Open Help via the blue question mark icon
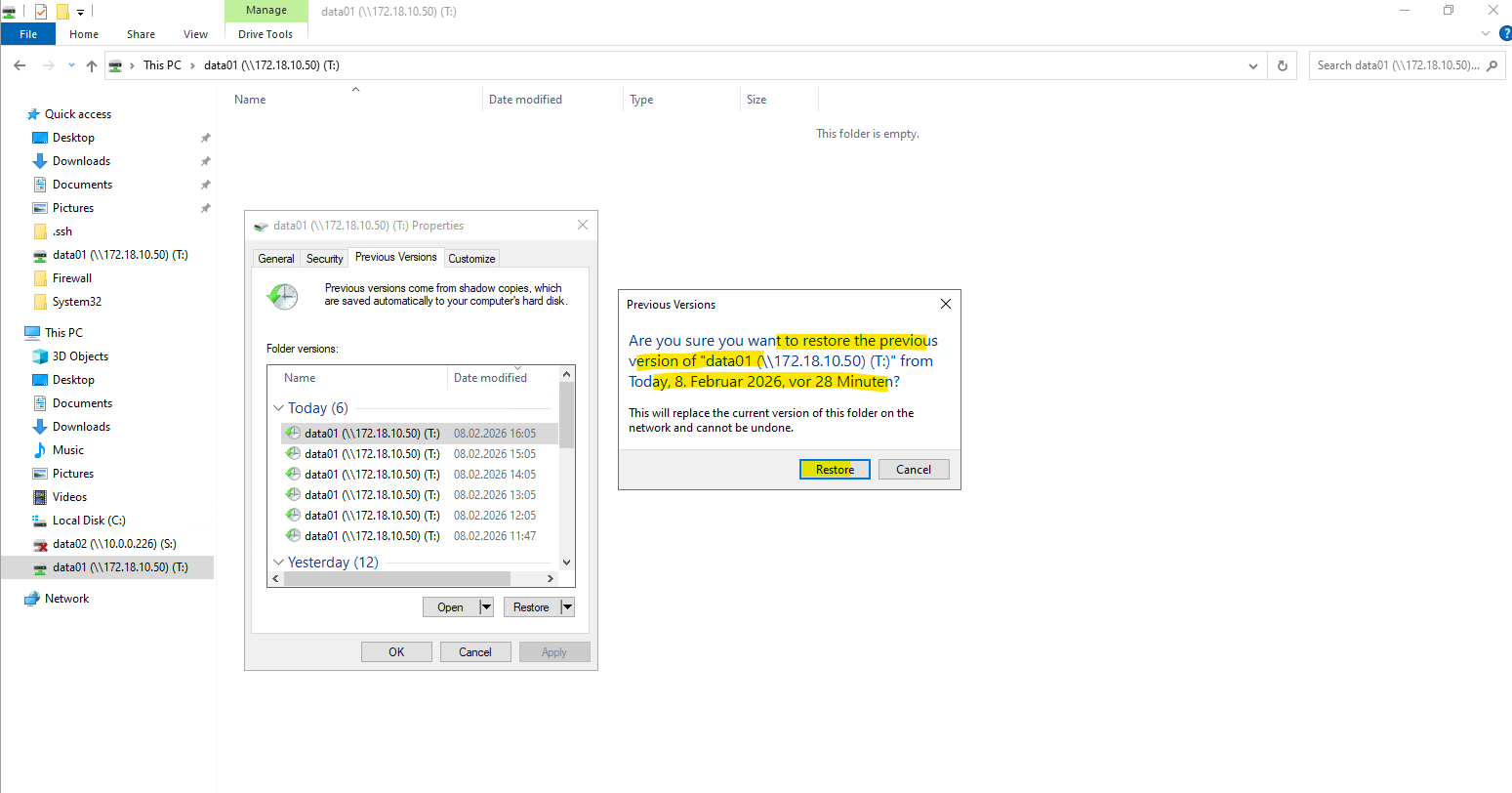The width and height of the screenshot is (1512, 793). pos(1504,33)
